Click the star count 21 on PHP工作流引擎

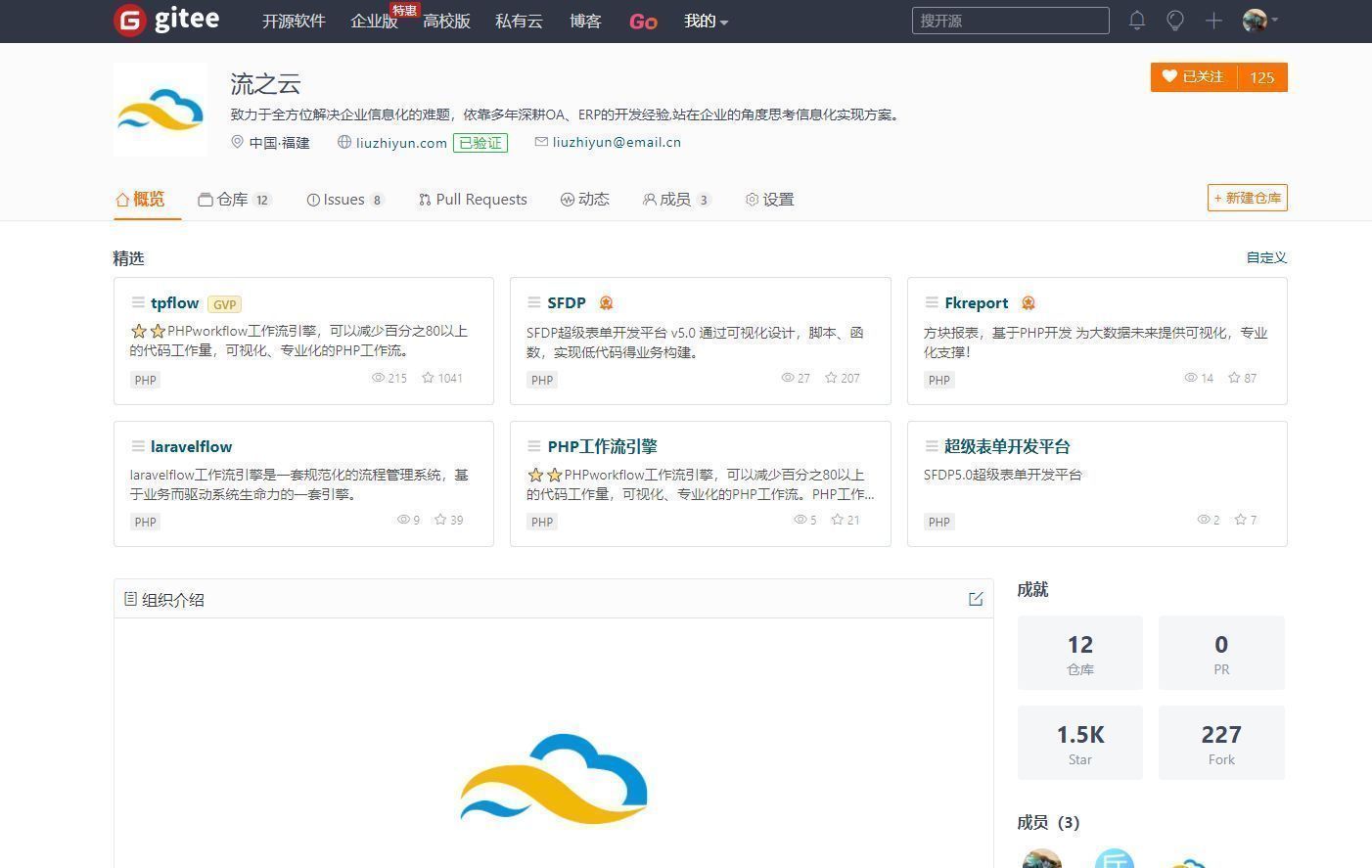[846, 520]
